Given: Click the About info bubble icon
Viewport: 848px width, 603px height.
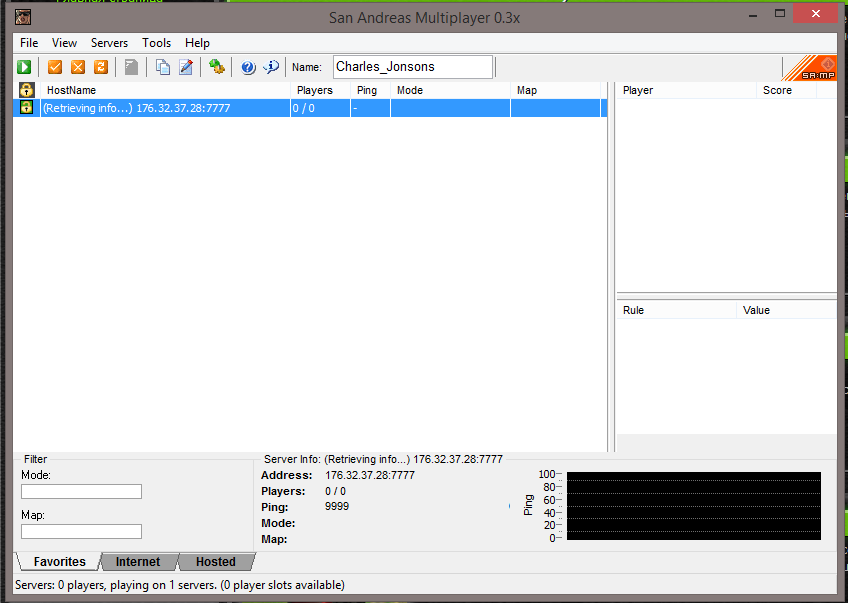Looking at the screenshot, I should click(271, 67).
